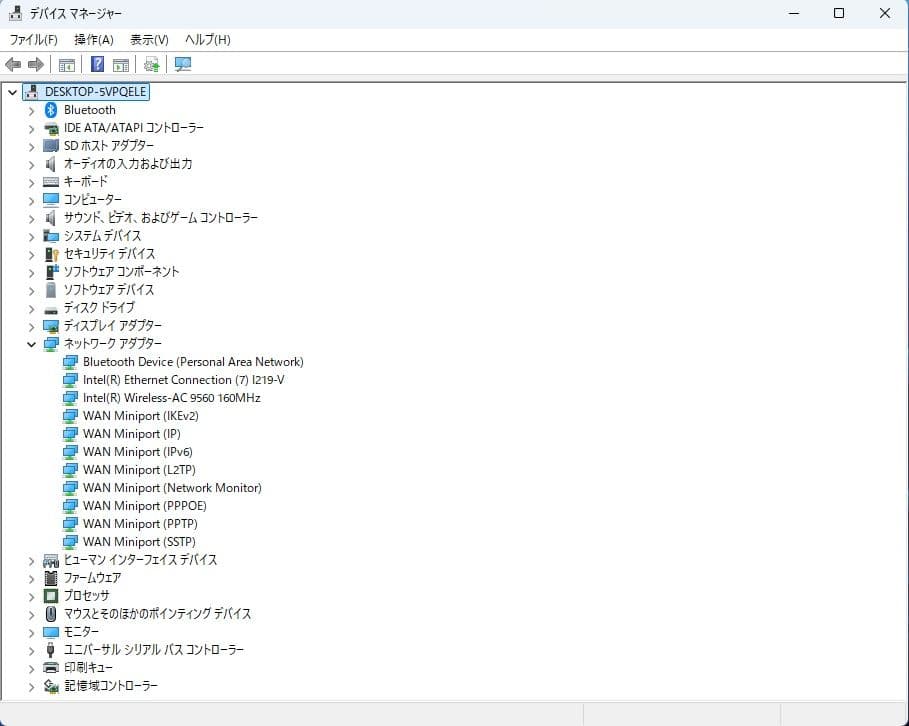Screen dimensions: 909x726
Task: Collapse the ネットワーク アダプター category
Action: pyautogui.click(x=31, y=343)
